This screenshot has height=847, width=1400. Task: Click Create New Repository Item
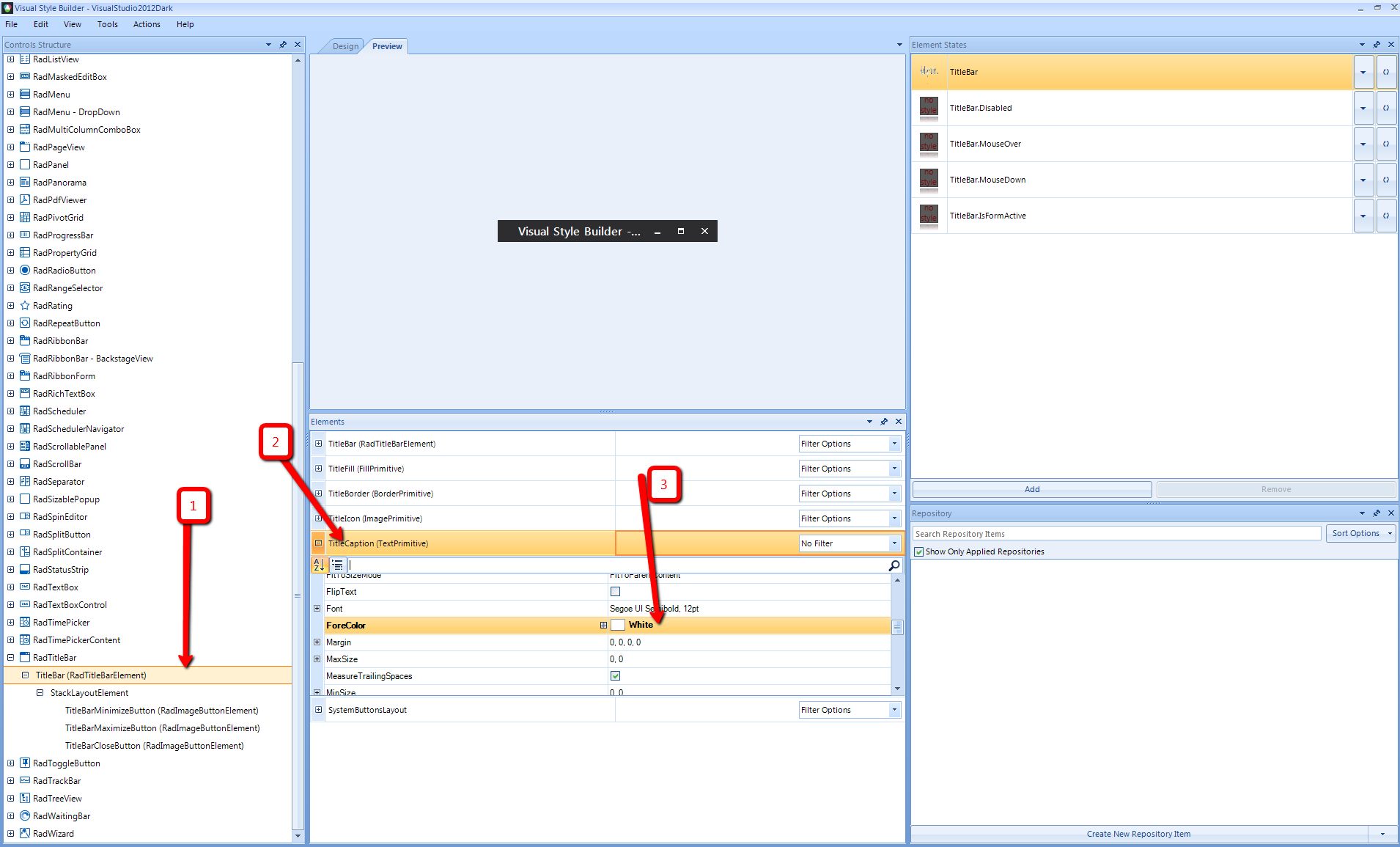click(x=1139, y=834)
